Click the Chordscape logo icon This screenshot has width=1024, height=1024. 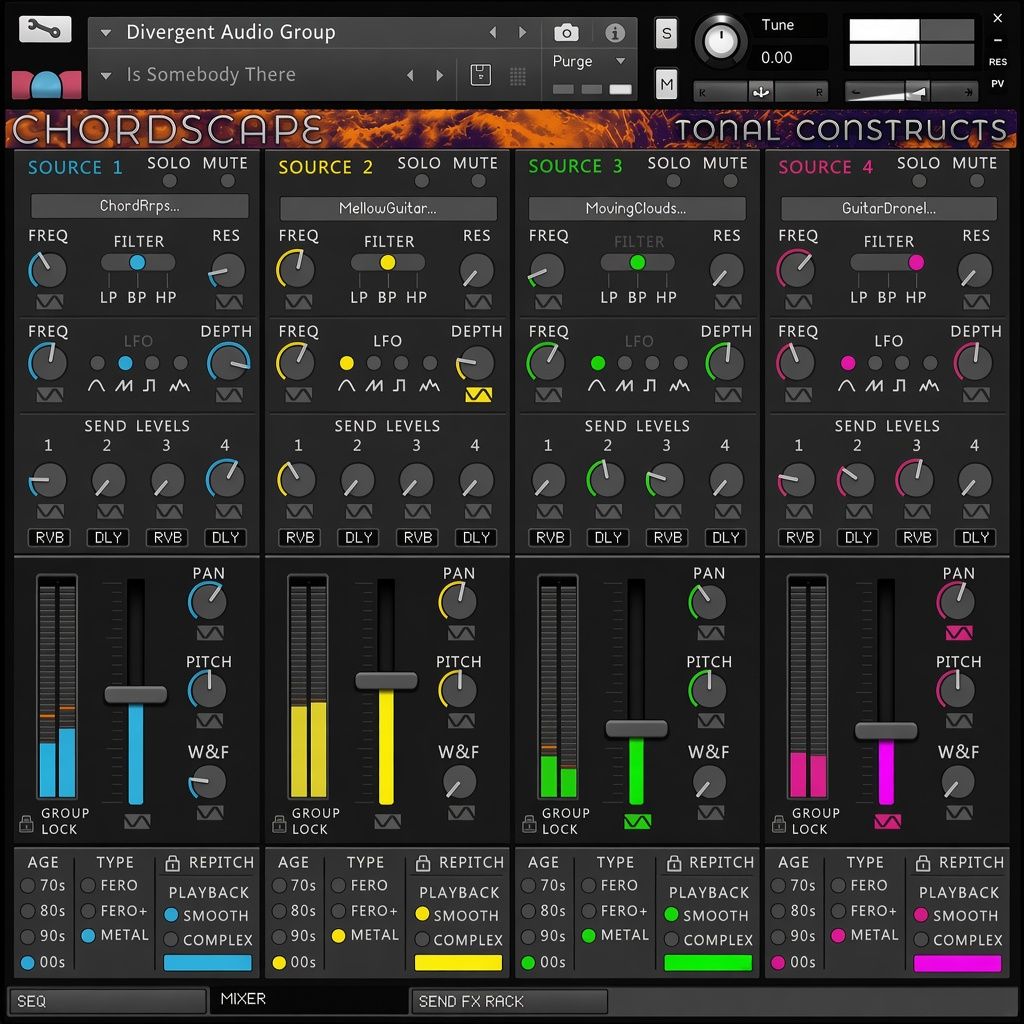click(x=46, y=84)
